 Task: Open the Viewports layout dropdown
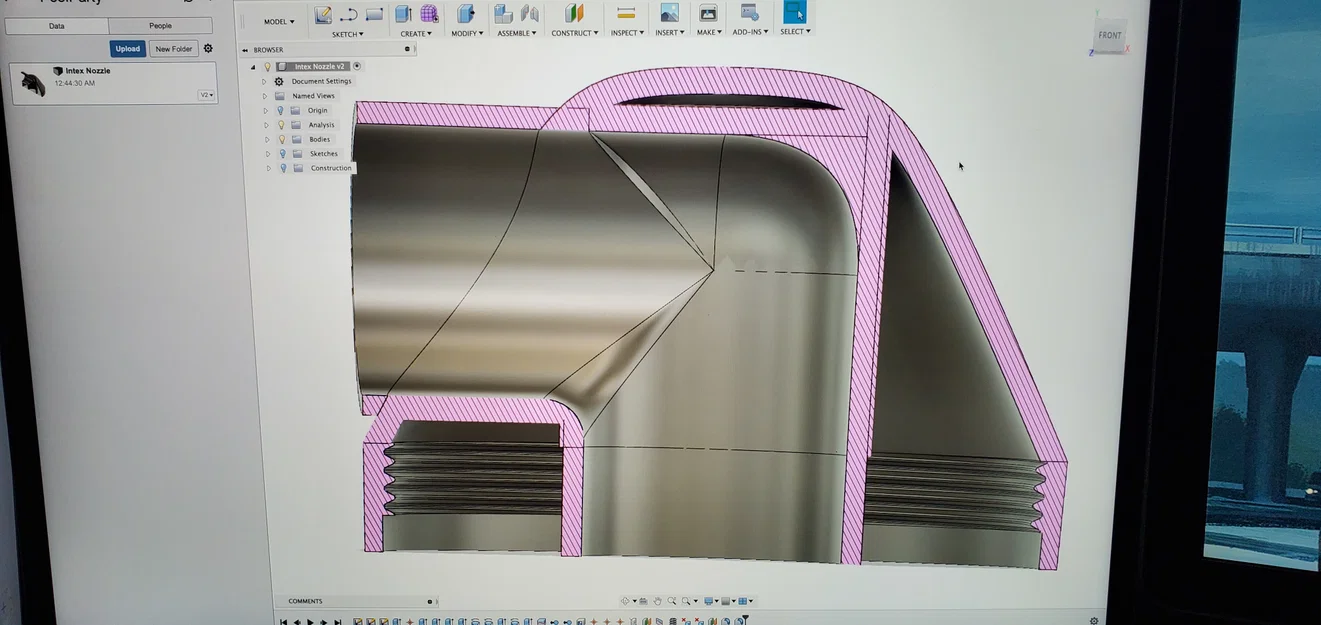(x=745, y=601)
